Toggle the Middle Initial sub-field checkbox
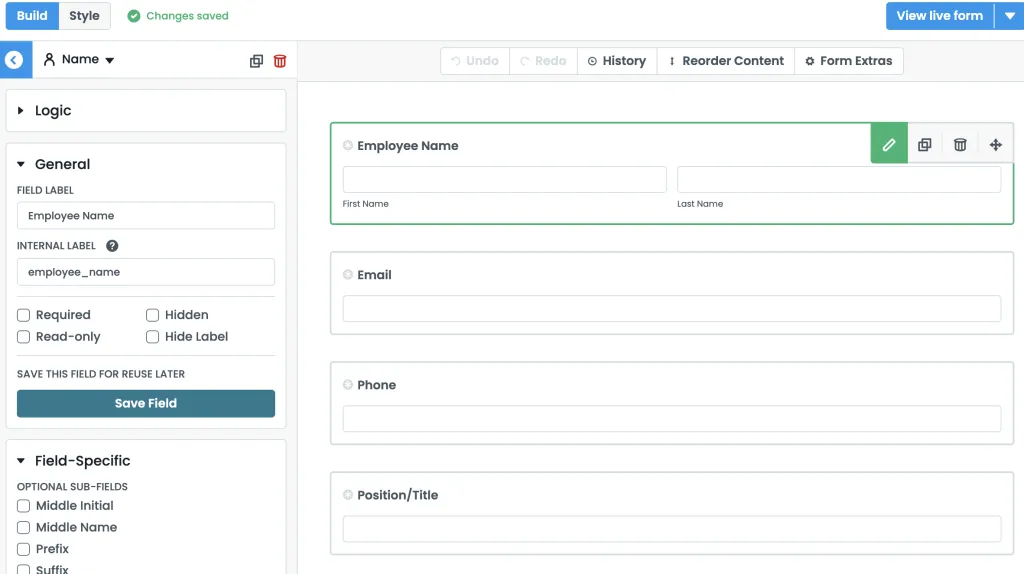Viewport: 1024px width, 574px height. tap(24, 506)
